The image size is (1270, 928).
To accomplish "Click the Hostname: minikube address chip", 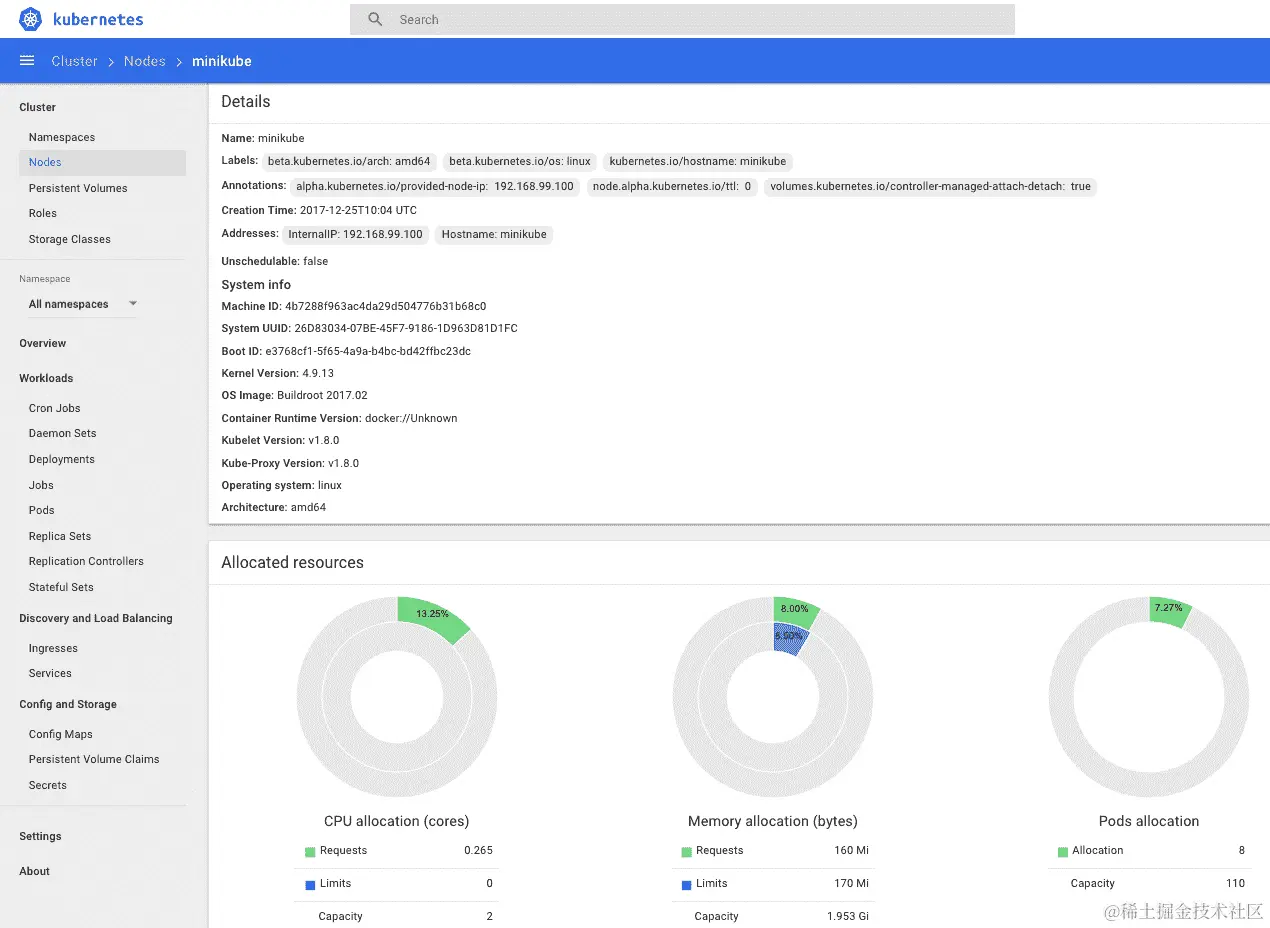I will (x=494, y=234).
